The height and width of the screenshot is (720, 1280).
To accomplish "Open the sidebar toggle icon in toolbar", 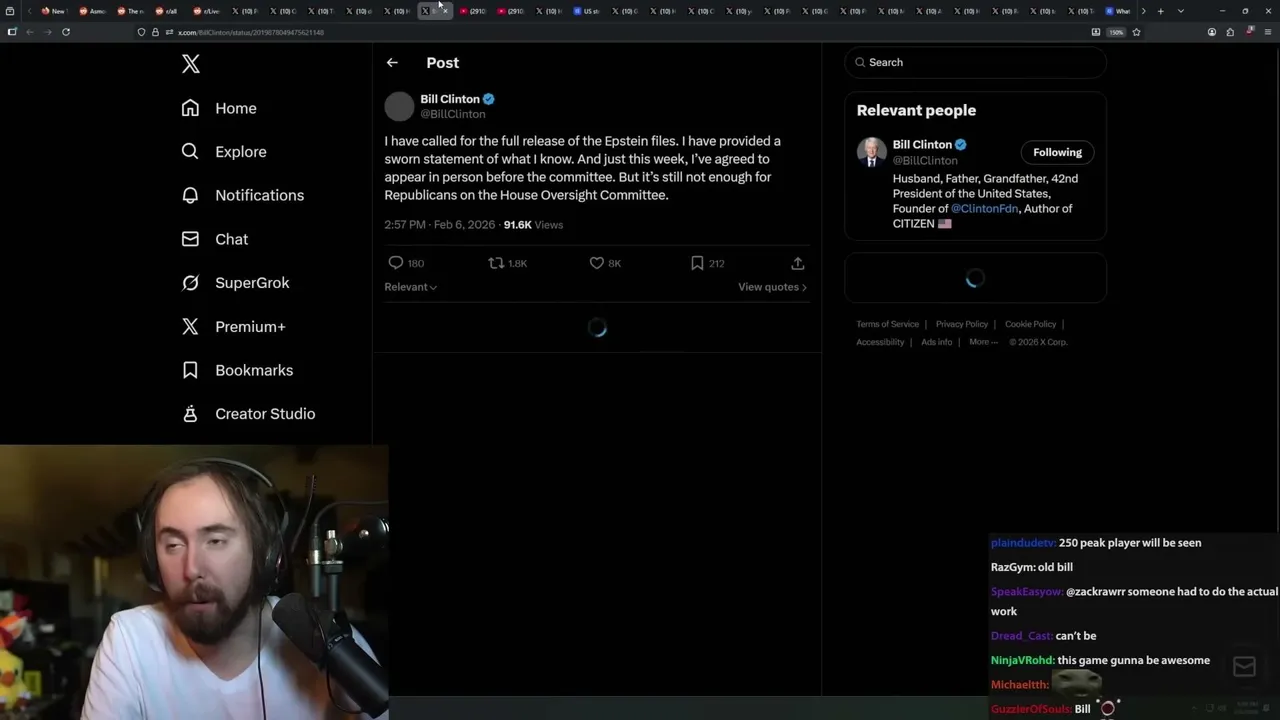I will pyautogui.click(x=12, y=32).
